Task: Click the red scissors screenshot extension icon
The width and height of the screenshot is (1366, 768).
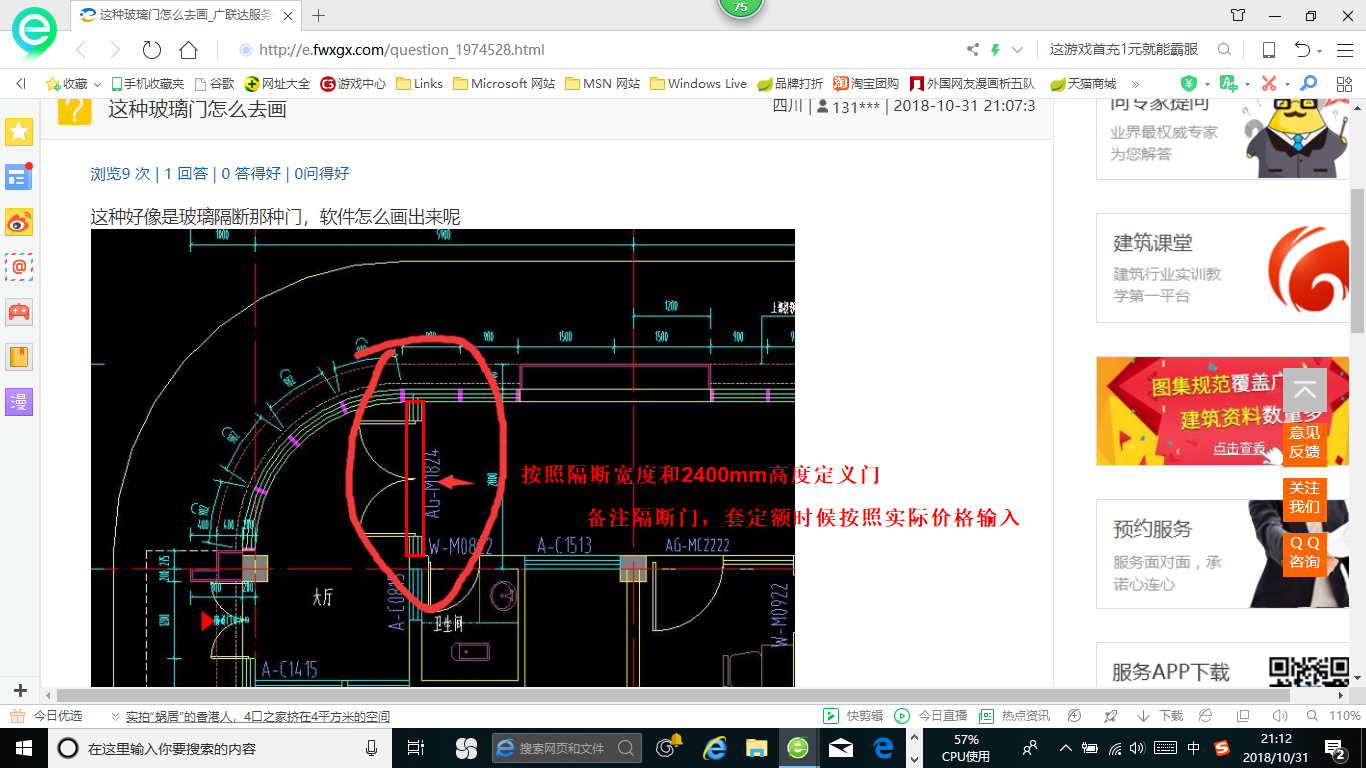Action: [x=1268, y=84]
